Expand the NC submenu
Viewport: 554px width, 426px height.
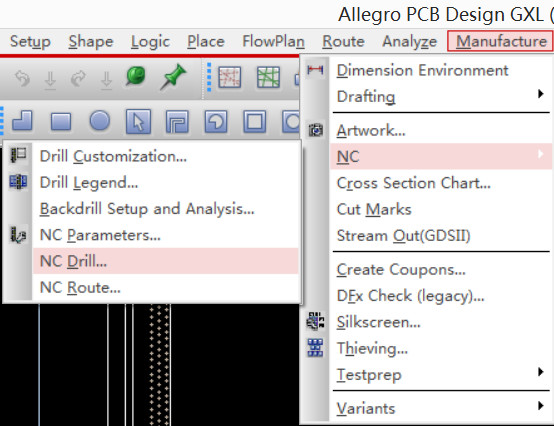441,156
